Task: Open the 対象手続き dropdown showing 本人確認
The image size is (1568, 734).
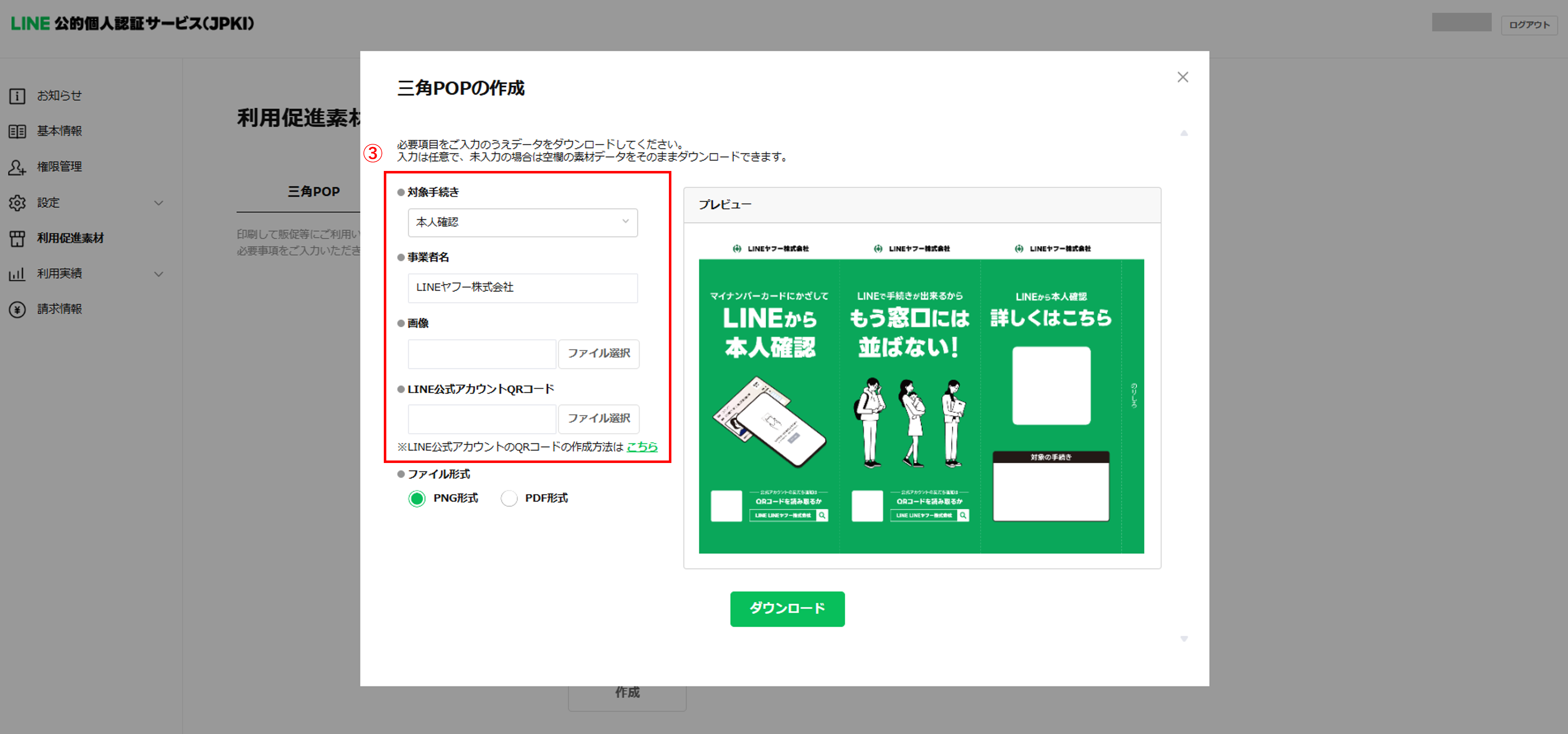Action: tap(522, 223)
